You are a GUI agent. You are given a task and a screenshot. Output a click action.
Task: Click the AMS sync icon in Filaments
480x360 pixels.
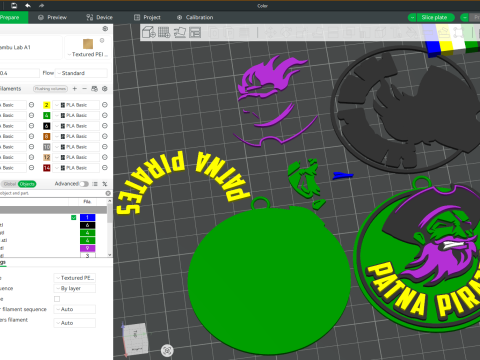click(94, 89)
